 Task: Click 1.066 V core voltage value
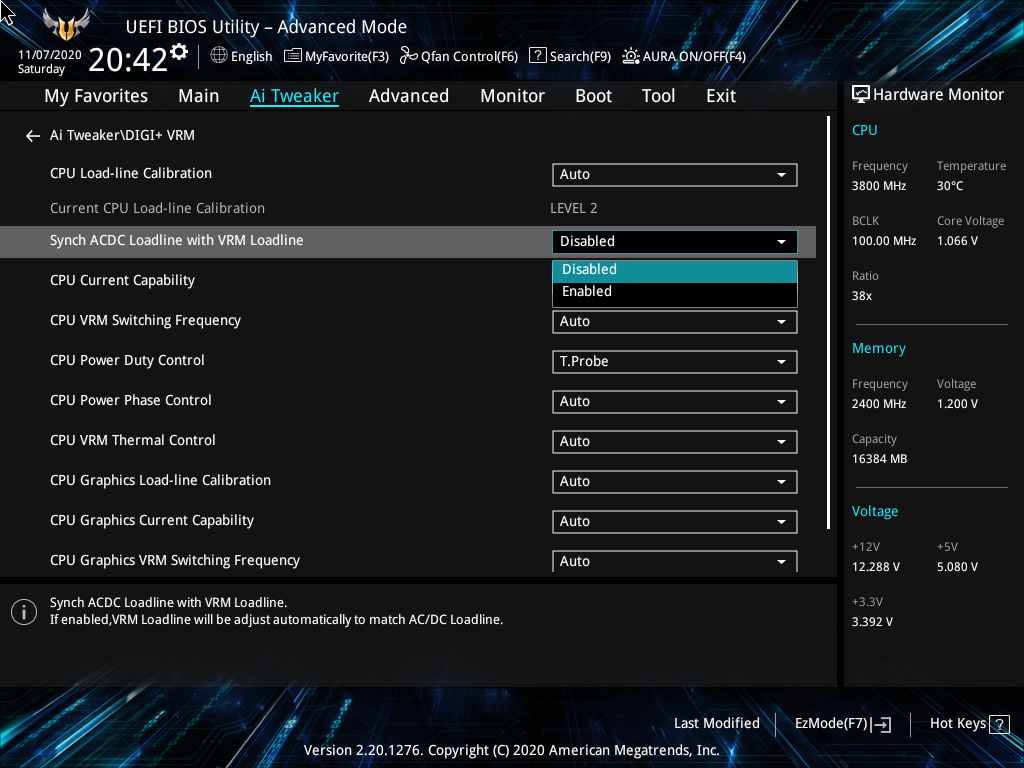click(957, 241)
